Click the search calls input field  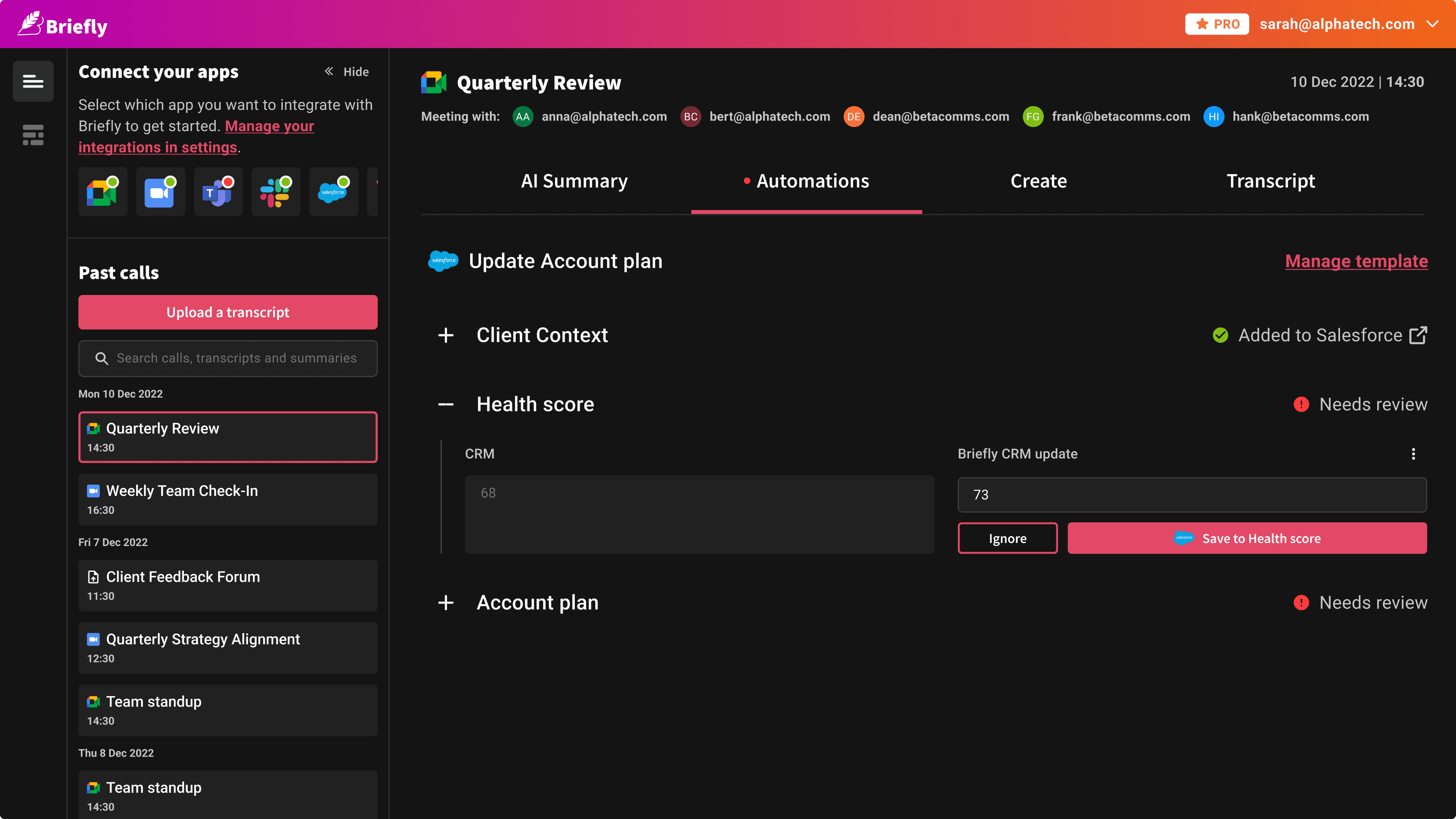click(x=236, y=358)
